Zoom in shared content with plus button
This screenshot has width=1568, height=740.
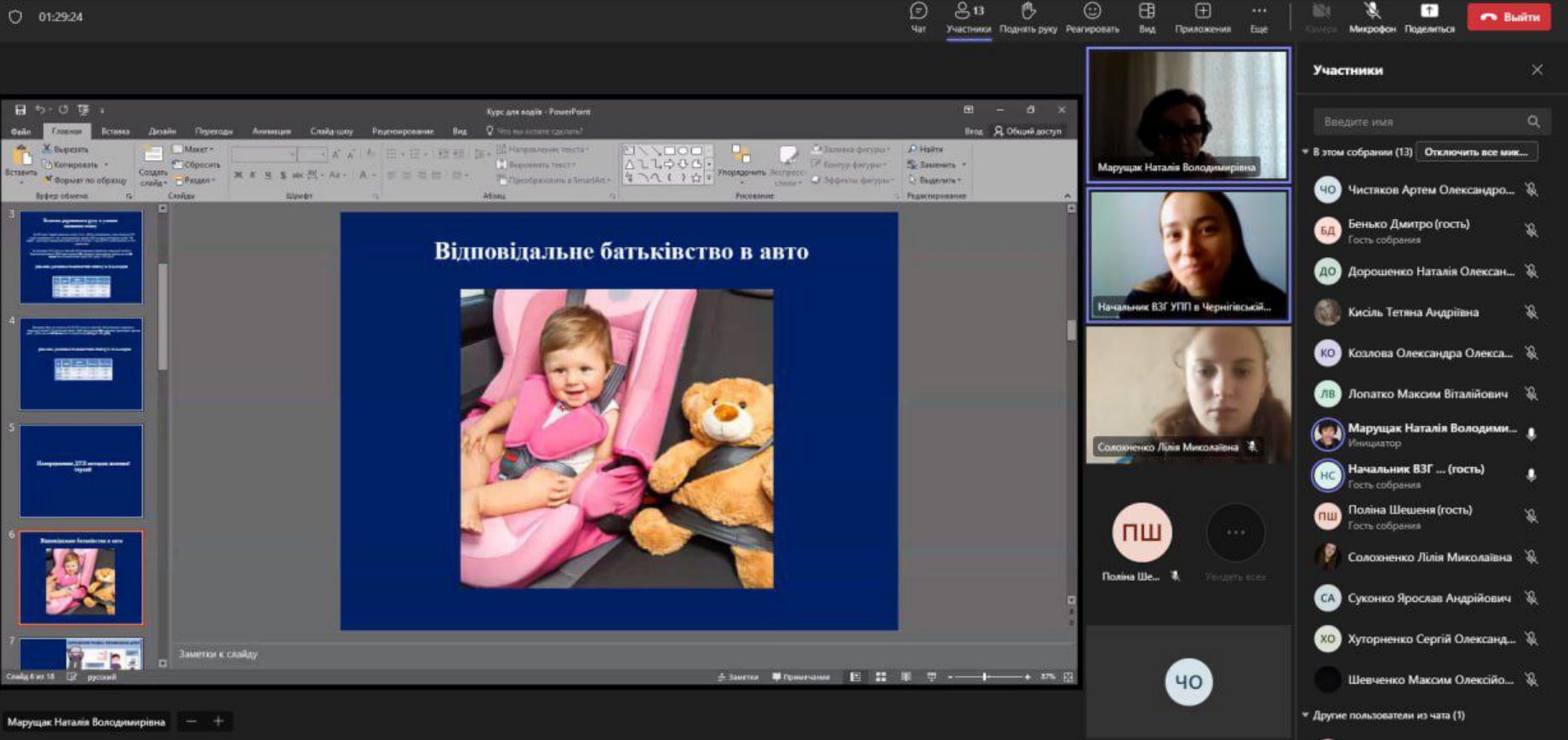pos(219,721)
